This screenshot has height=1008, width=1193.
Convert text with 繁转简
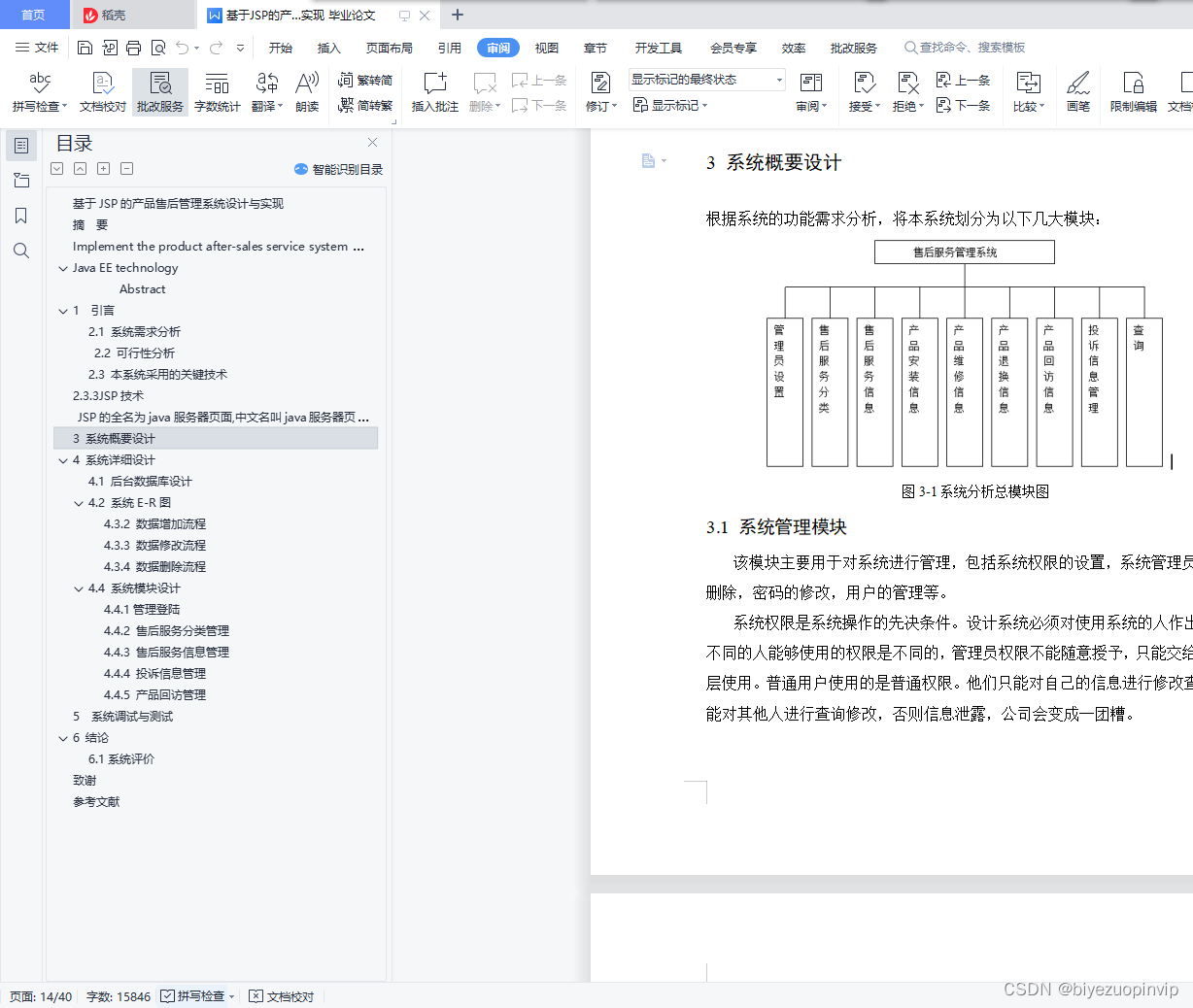pyautogui.click(x=365, y=81)
